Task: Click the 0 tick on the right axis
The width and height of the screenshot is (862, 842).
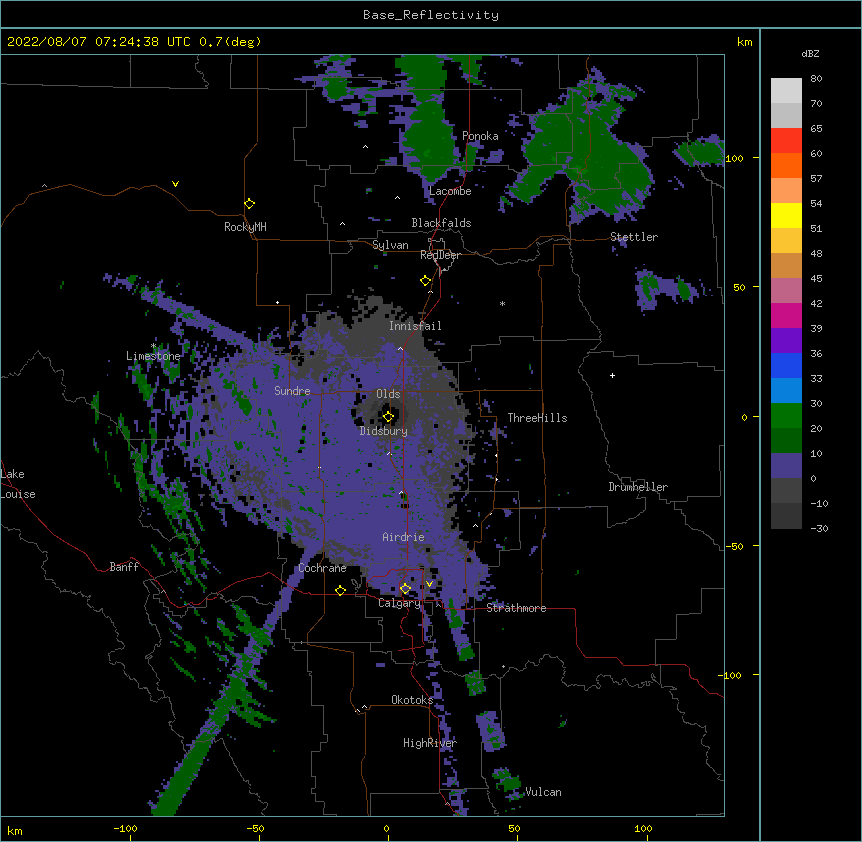Action: pos(744,417)
